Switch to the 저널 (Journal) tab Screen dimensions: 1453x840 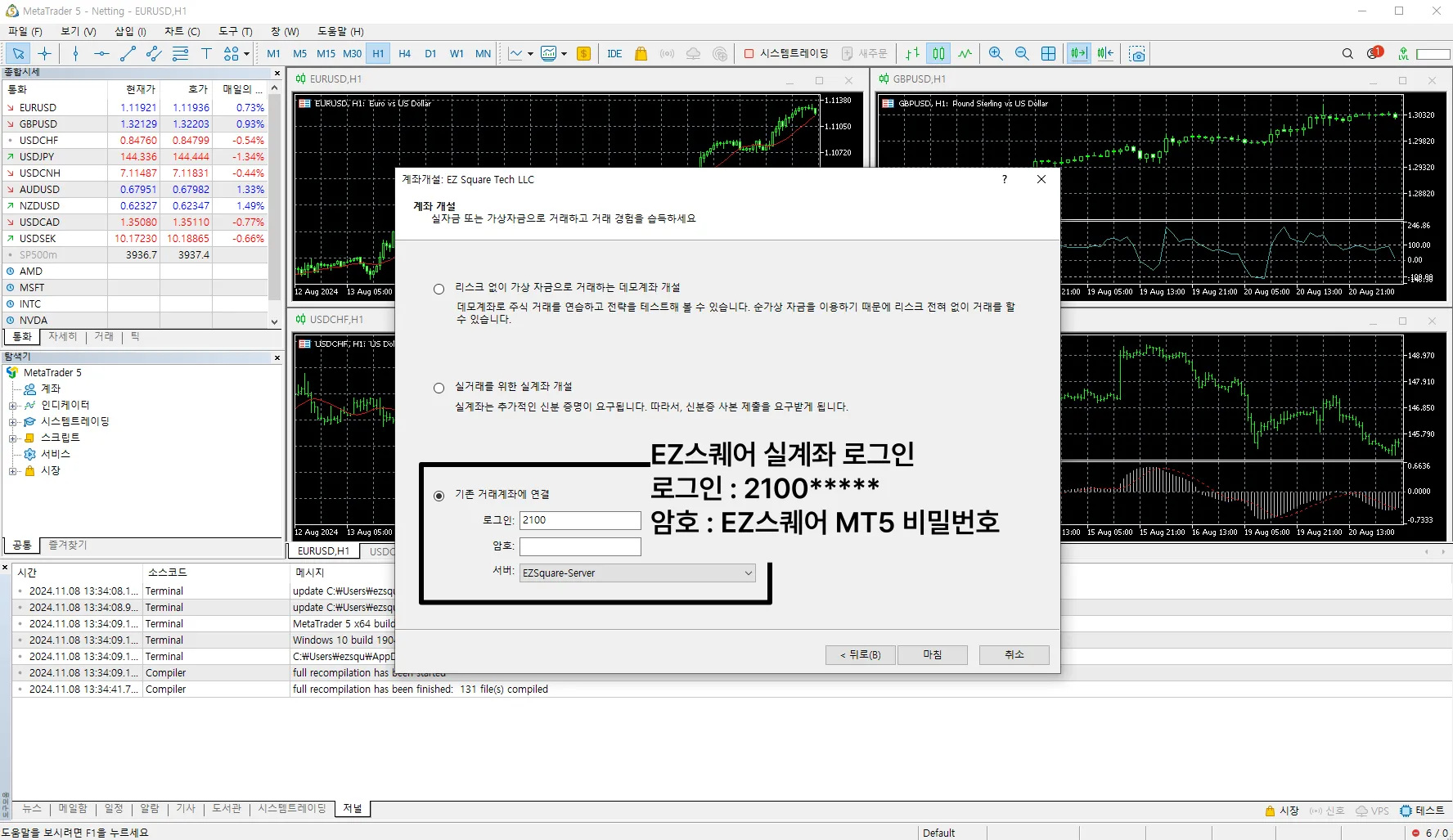pyautogui.click(x=353, y=808)
